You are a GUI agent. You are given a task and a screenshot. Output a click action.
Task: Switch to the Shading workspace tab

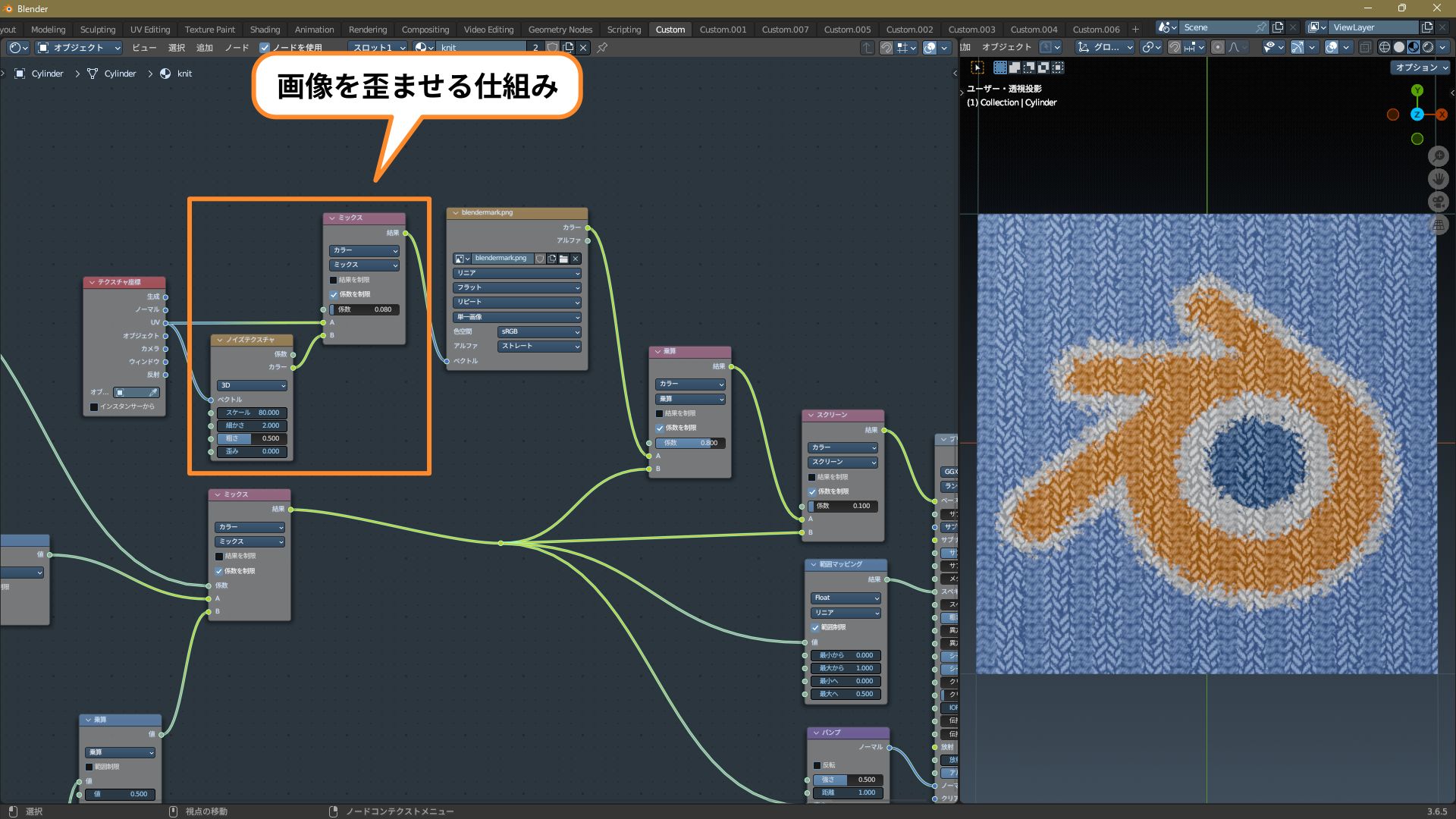coord(265,30)
